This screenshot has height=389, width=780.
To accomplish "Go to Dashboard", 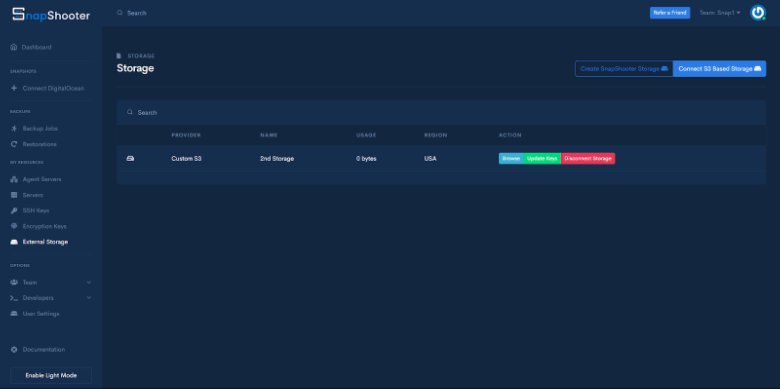I will [x=36, y=47].
